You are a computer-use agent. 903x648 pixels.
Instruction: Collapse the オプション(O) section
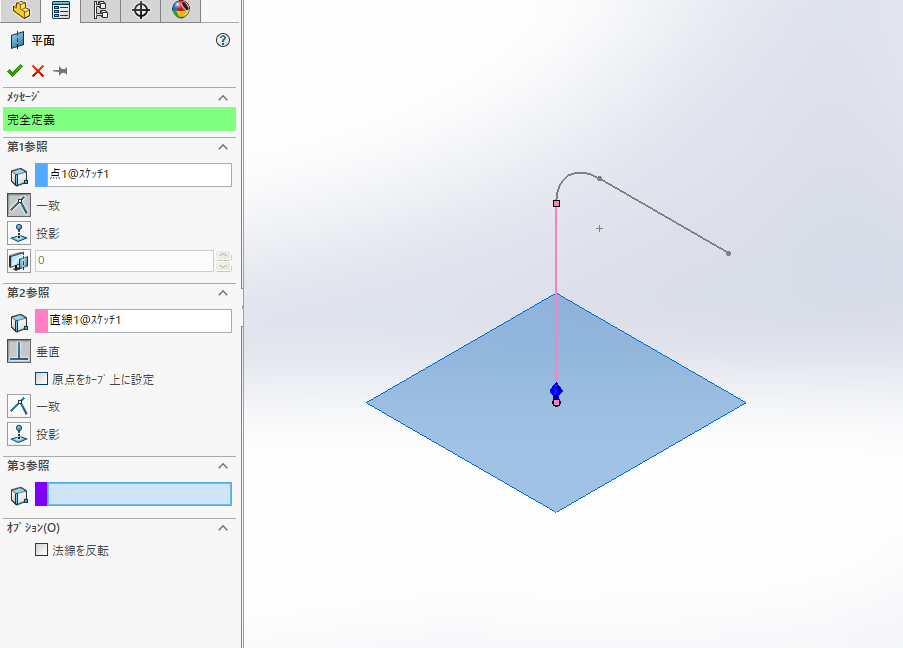(x=223, y=528)
